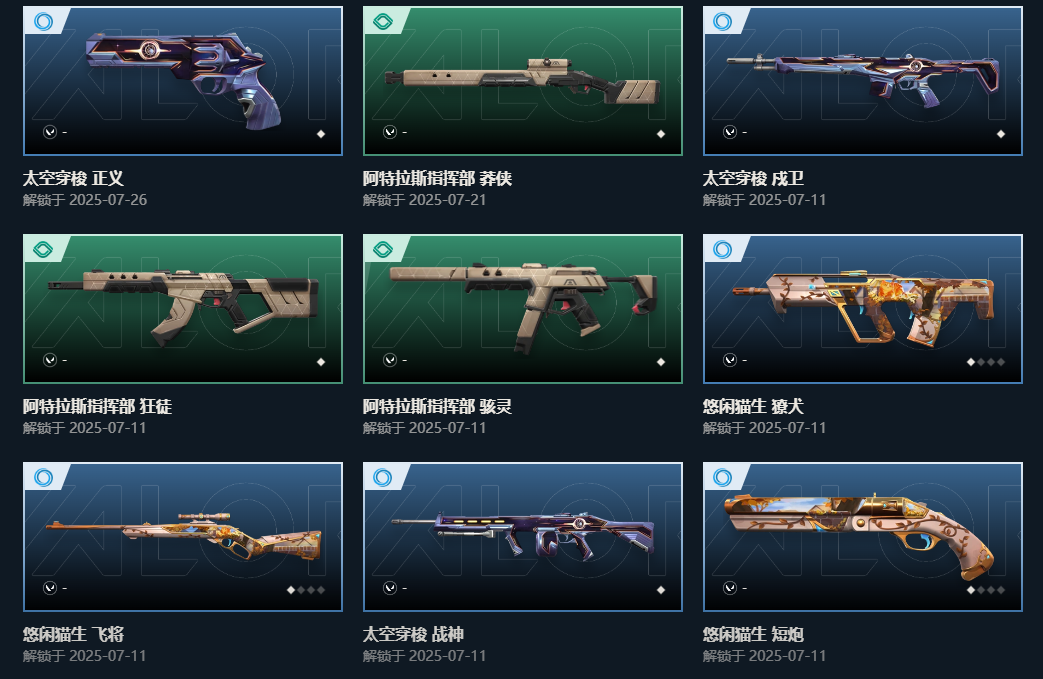This screenshot has height=679, width=1043.
Task: Click the VP currency icon on 阿特拉斯指挥部 骇灵 card
Action: pos(390,360)
